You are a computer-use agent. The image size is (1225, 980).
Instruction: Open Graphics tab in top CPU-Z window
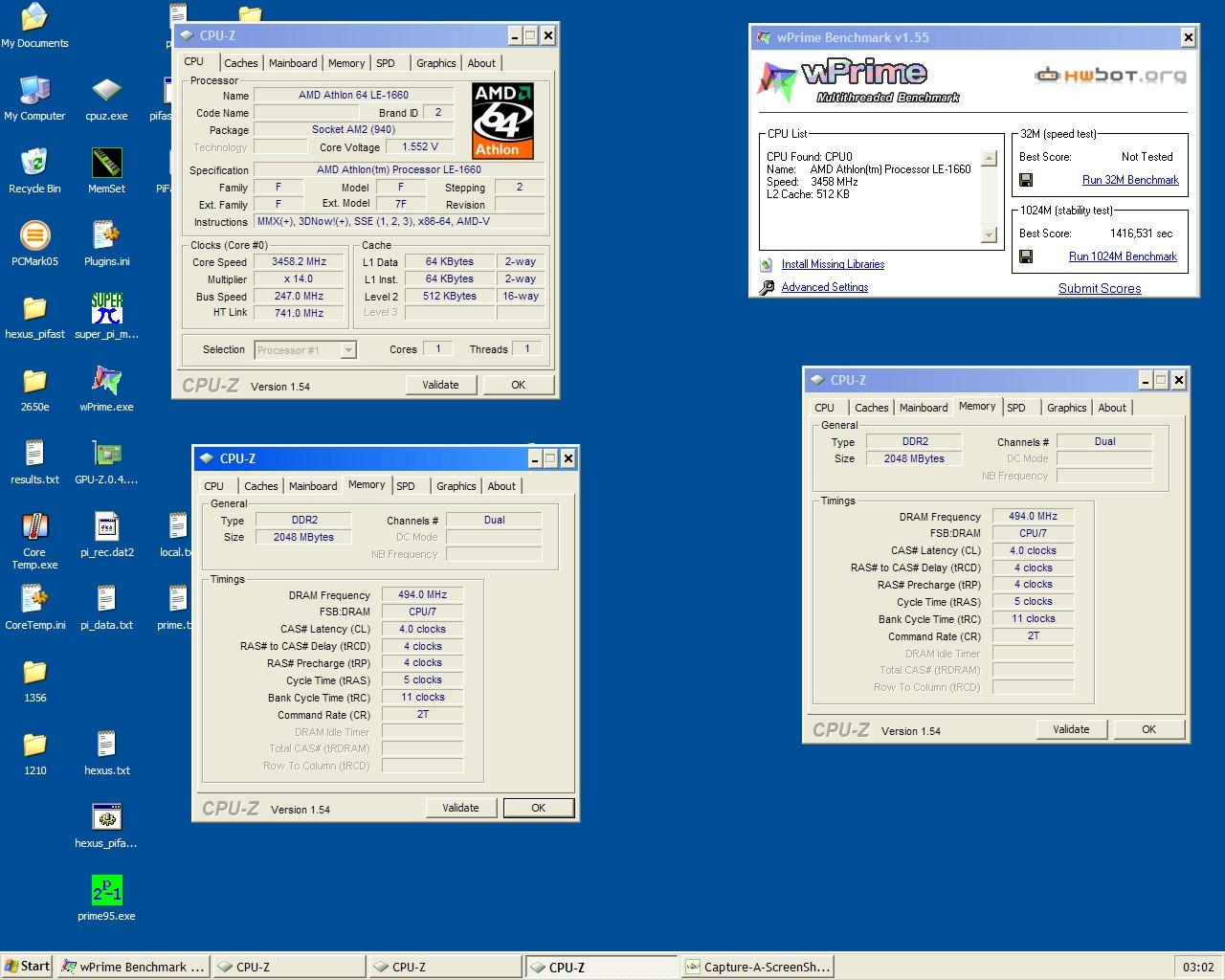[436, 63]
